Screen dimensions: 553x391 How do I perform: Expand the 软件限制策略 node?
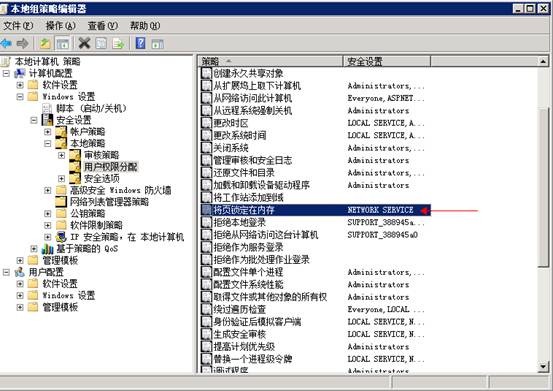[x=48, y=225]
